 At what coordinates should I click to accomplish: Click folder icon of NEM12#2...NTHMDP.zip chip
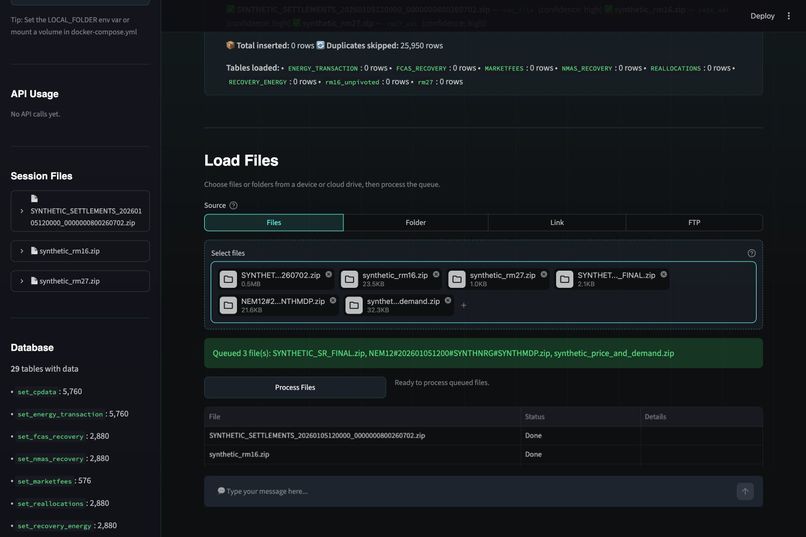(x=228, y=305)
